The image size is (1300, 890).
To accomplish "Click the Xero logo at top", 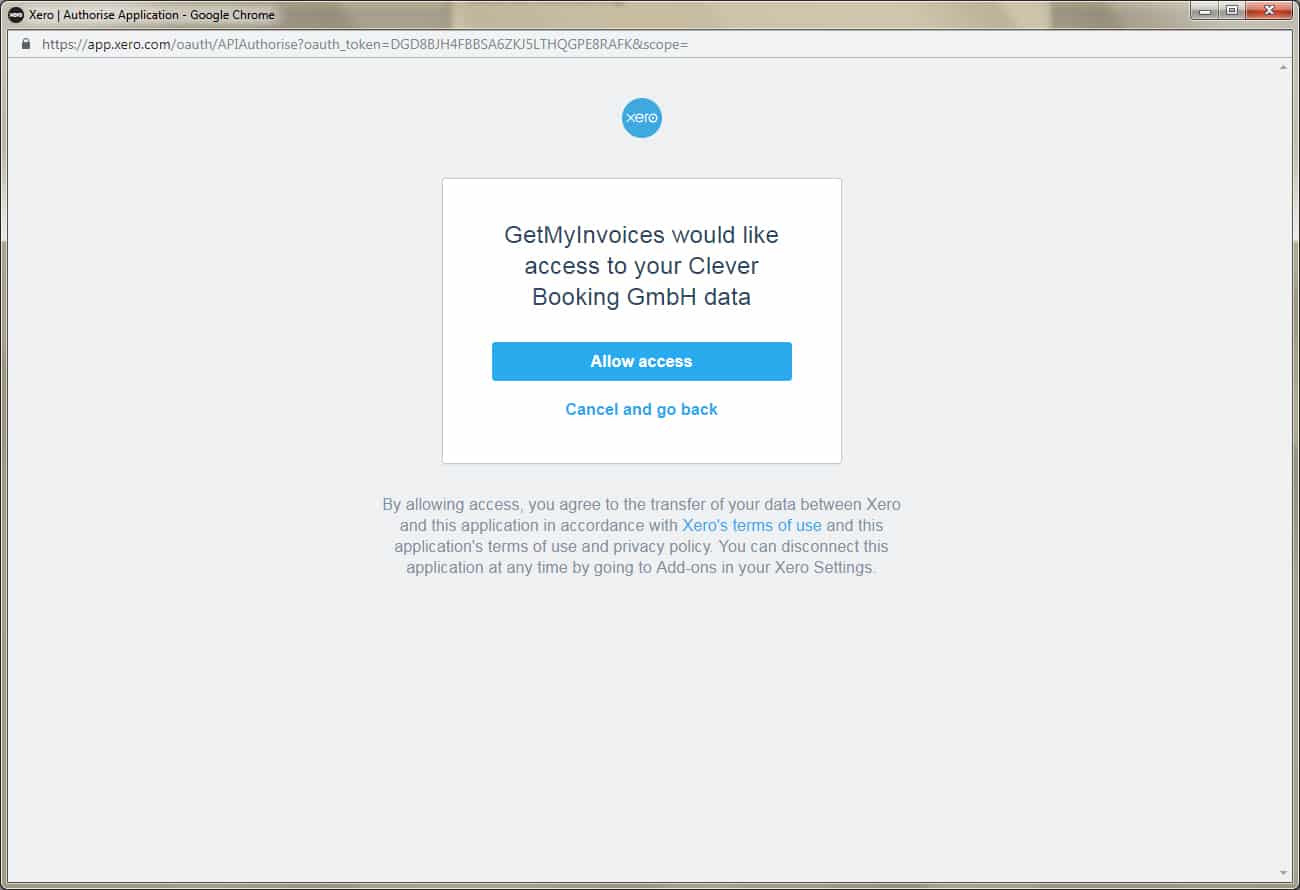I will pyautogui.click(x=641, y=118).
